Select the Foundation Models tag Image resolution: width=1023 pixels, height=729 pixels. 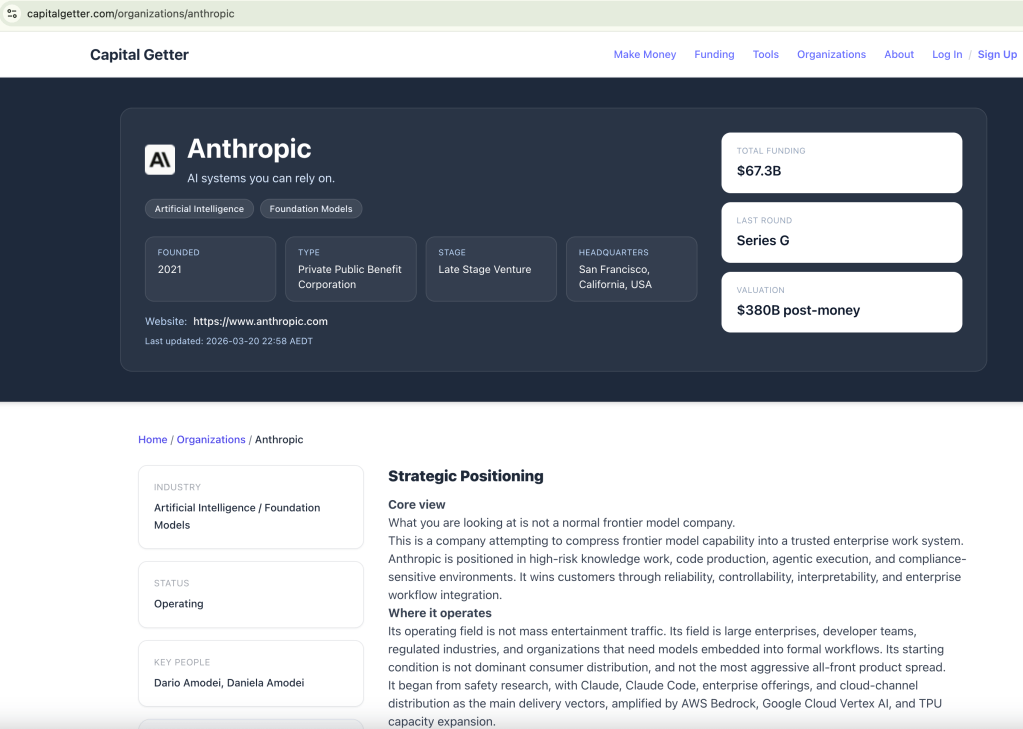(311, 209)
